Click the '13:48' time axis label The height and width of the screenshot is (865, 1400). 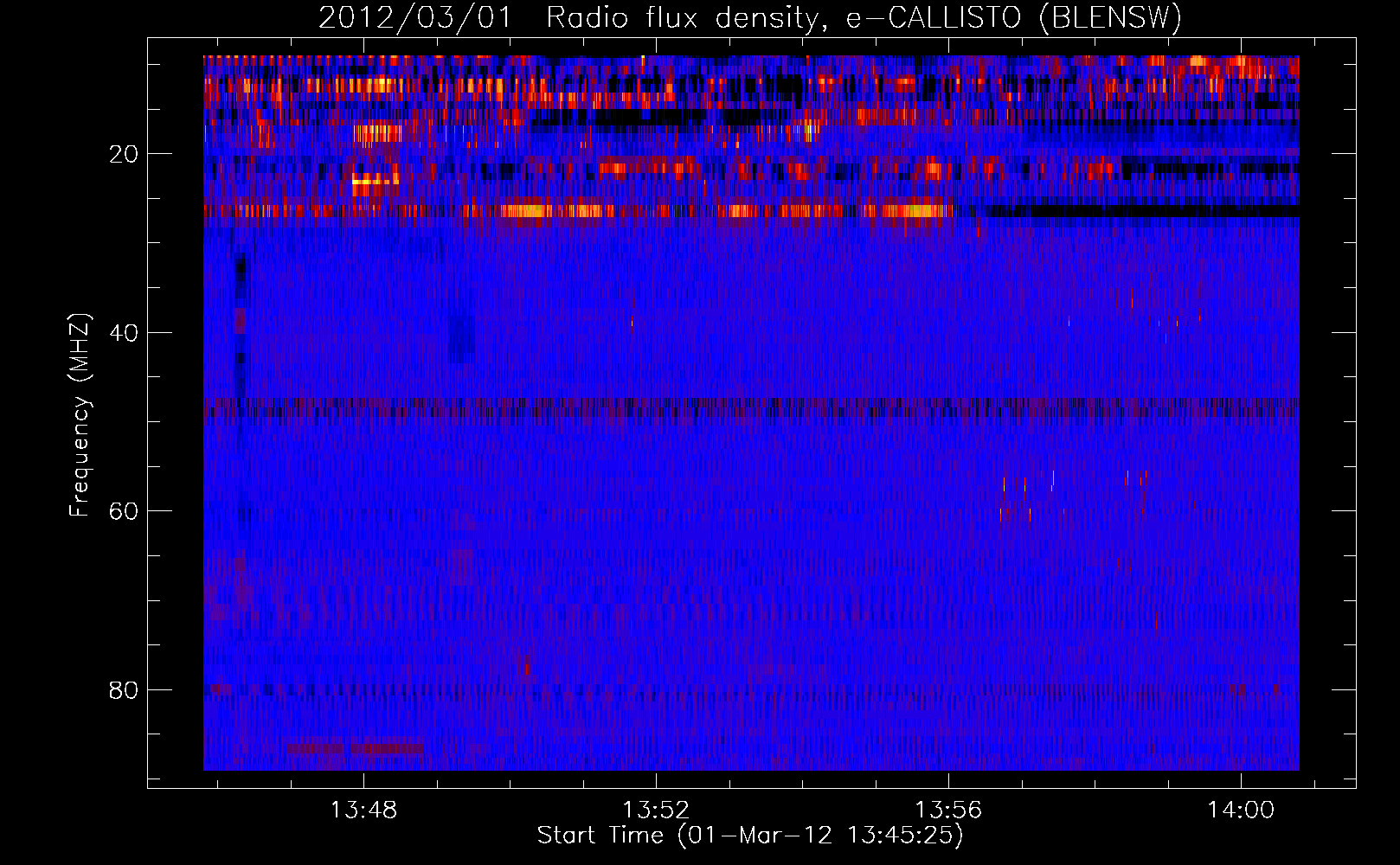coord(363,810)
